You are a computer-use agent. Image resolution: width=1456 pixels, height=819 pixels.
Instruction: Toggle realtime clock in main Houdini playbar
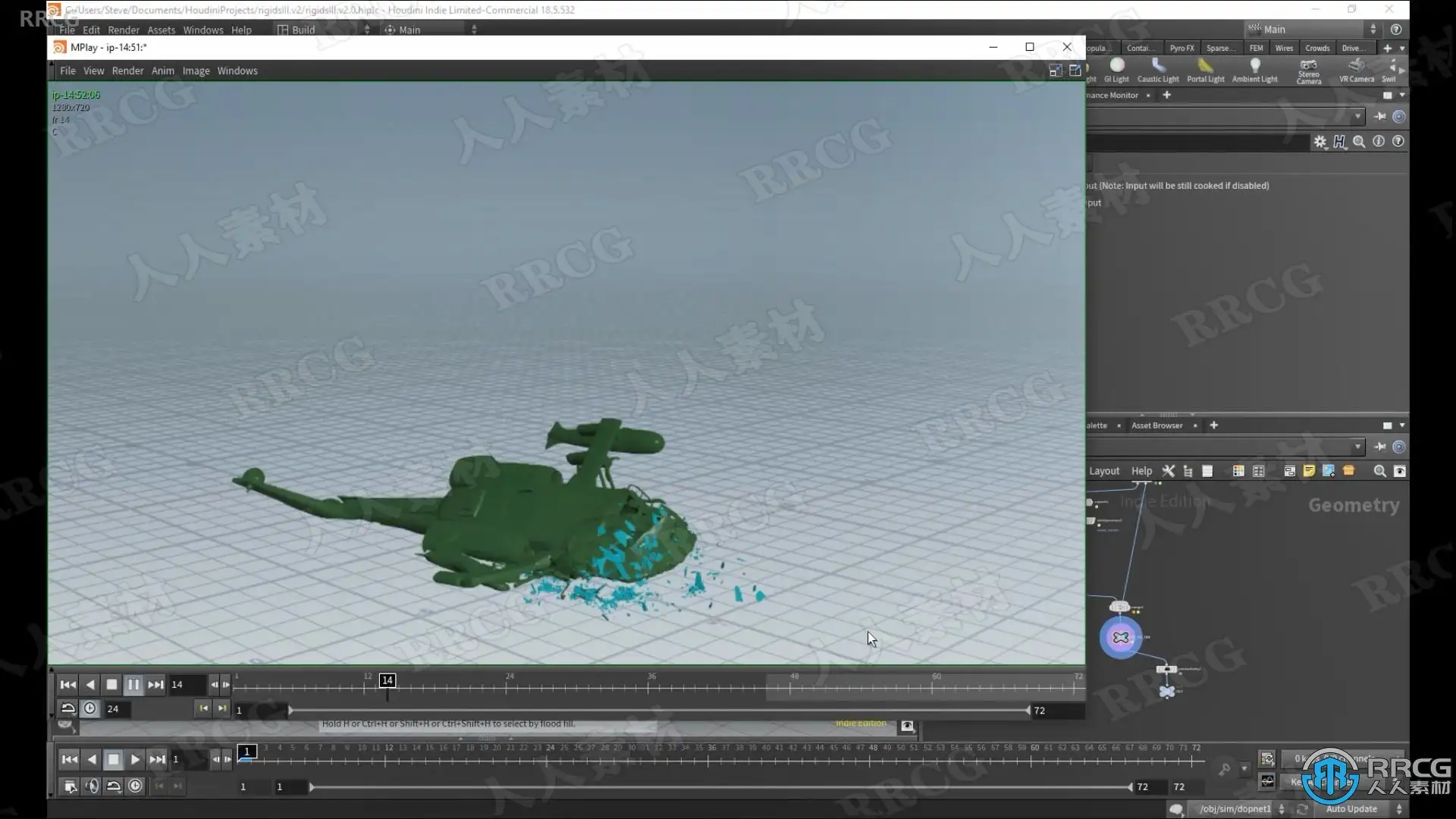coord(135,786)
